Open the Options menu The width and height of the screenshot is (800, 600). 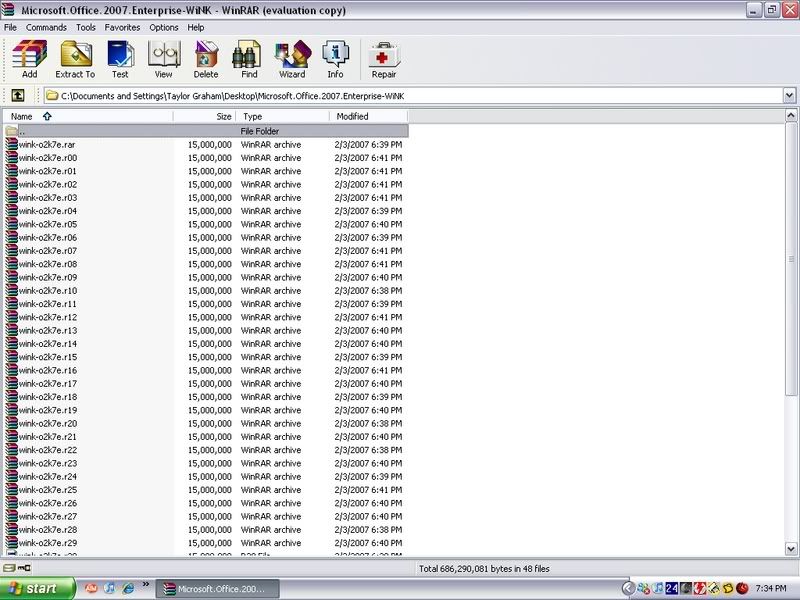[164, 28]
